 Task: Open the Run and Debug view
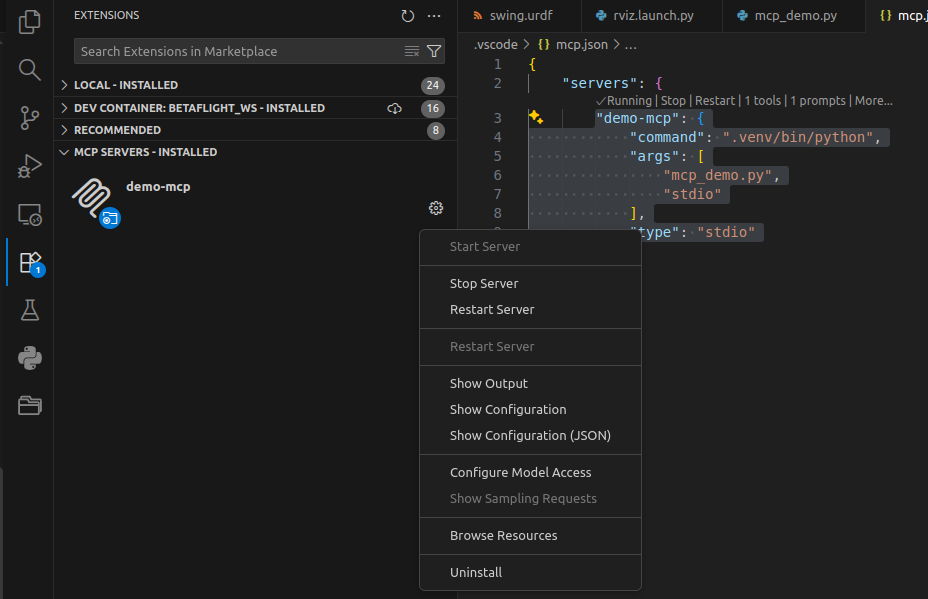[30, 166]
